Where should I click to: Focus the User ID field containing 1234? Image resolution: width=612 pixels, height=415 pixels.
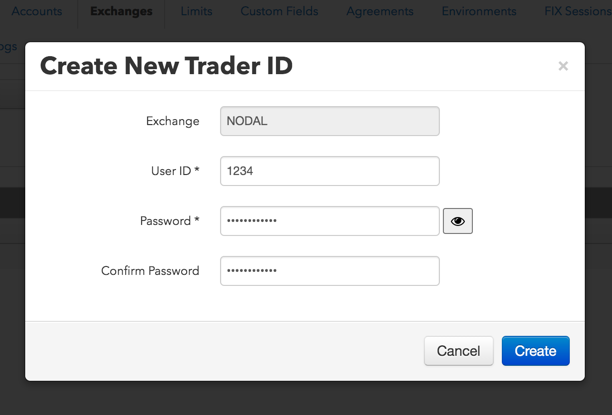[330, 171]
